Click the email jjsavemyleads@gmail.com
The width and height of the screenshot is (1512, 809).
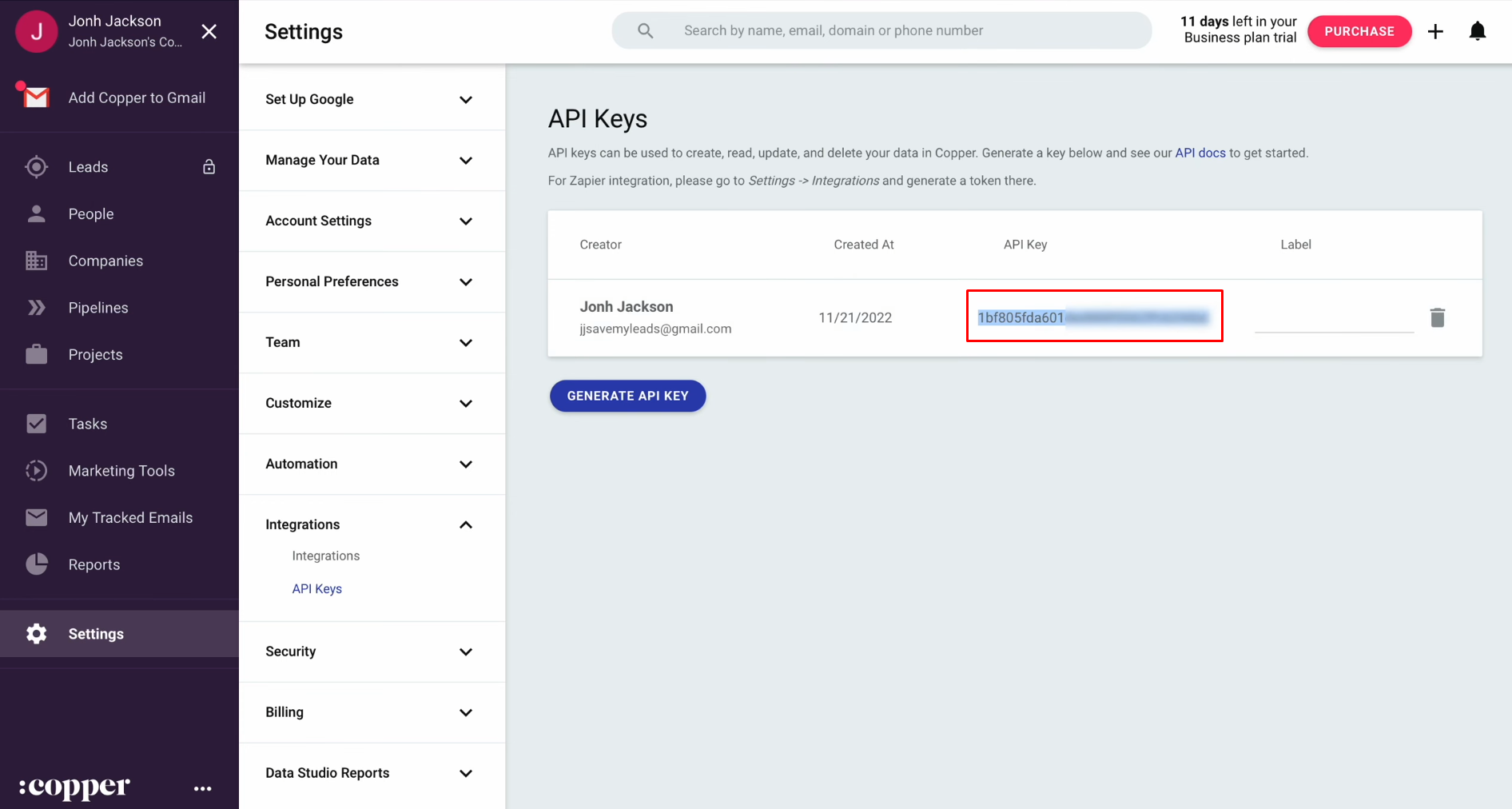[655, 329]
